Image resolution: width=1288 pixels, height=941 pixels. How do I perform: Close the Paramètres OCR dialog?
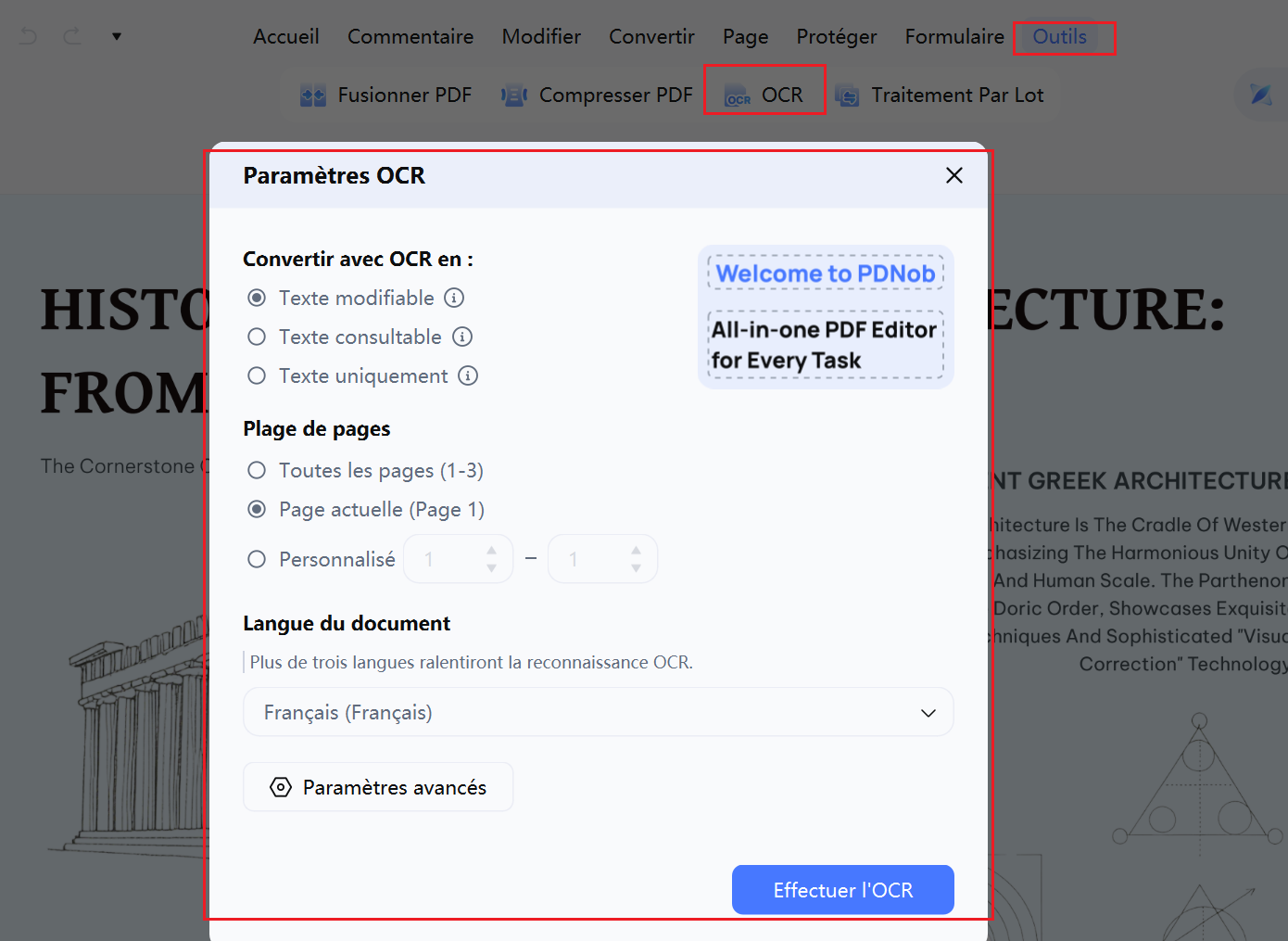(954, 175)
